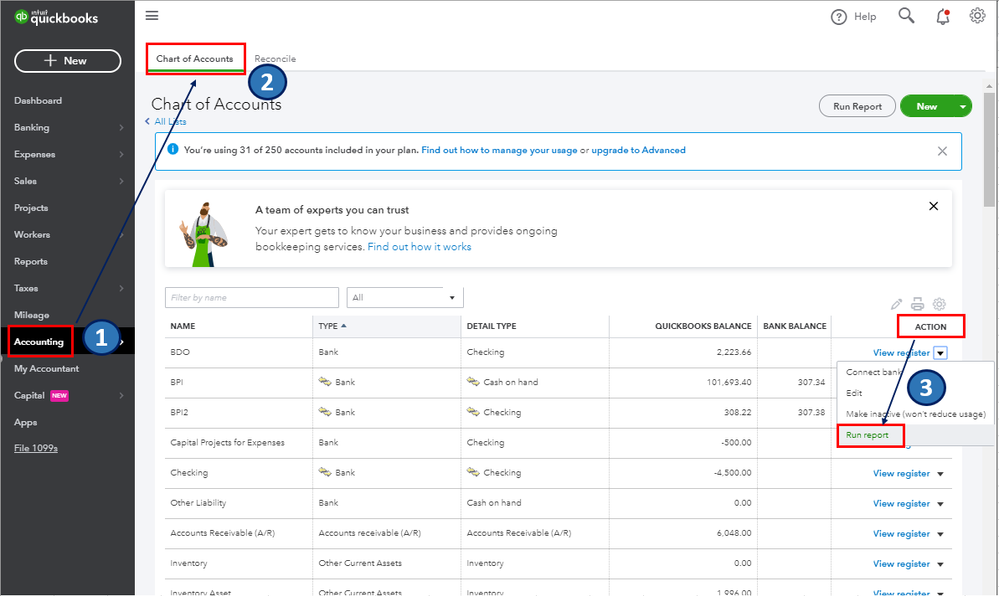
Task: Open Reports in the sidebar
Action: coord(31,261)
